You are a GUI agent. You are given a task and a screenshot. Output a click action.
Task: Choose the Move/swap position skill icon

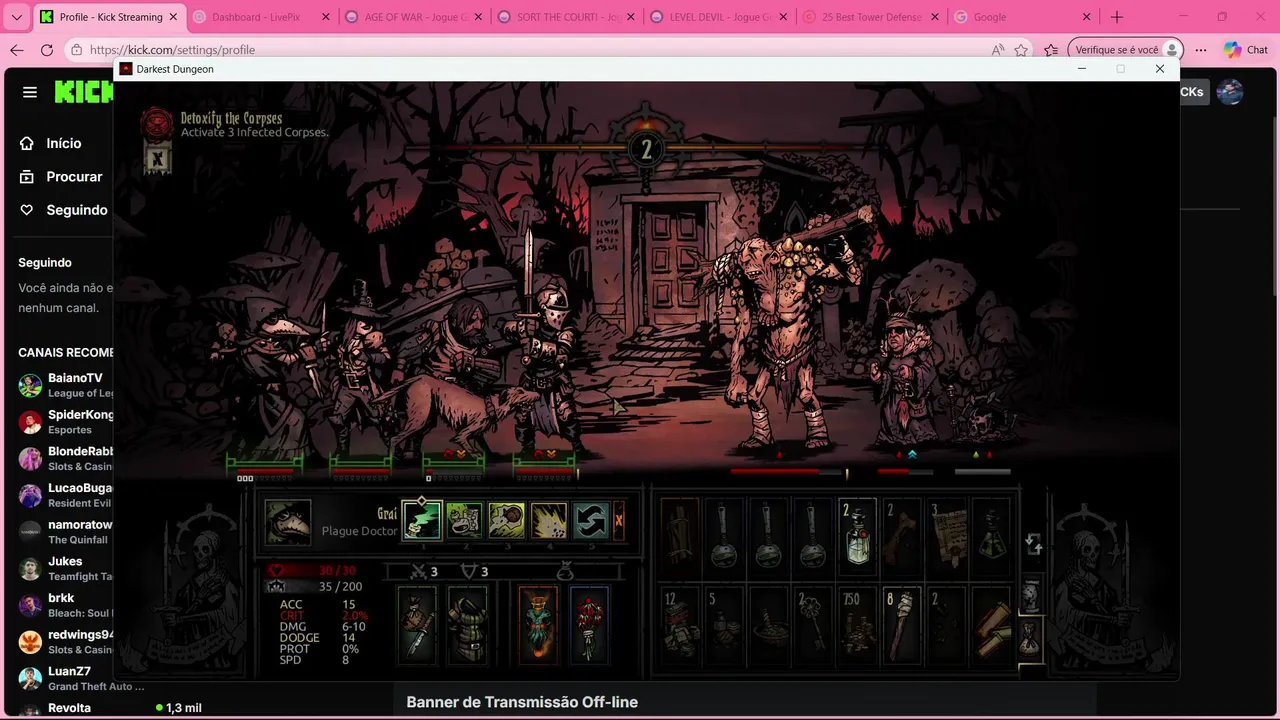pyautogui.click(x=590, y=520)
